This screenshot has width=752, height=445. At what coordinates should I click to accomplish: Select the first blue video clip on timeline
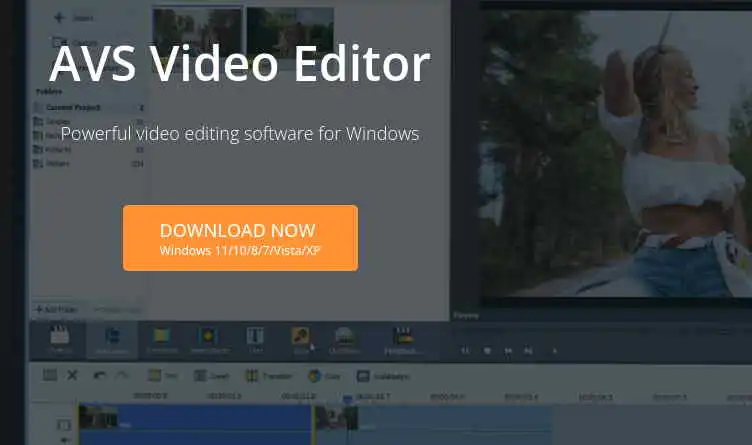195,424
